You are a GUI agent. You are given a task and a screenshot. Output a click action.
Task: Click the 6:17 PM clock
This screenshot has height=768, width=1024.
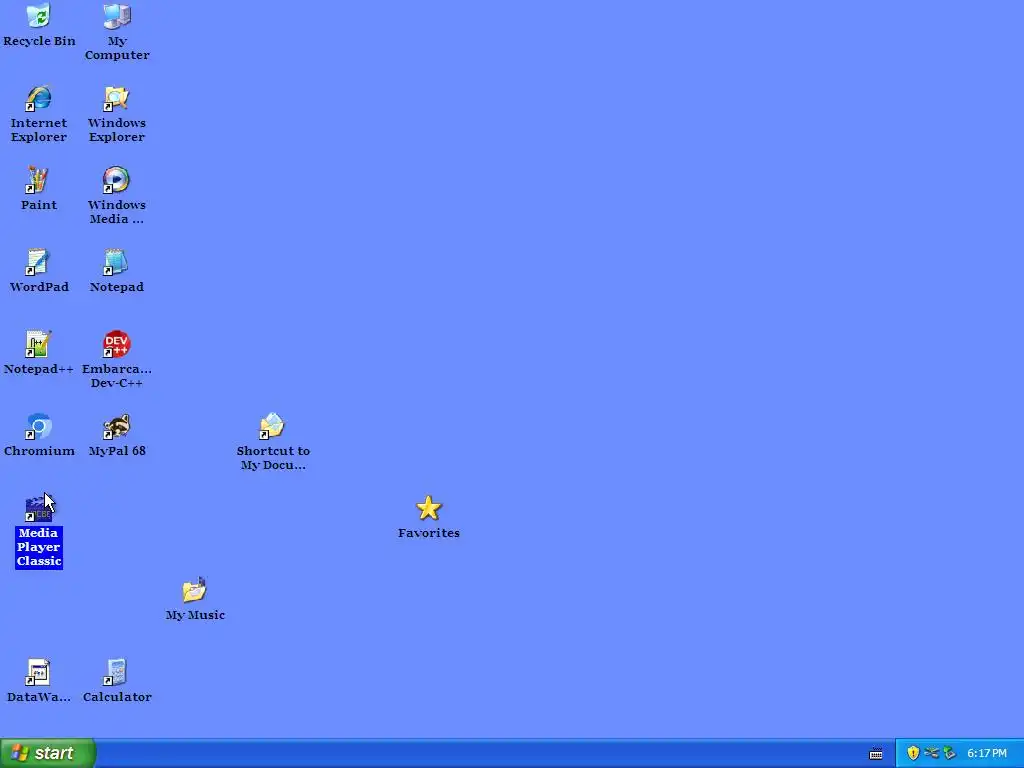987,754
